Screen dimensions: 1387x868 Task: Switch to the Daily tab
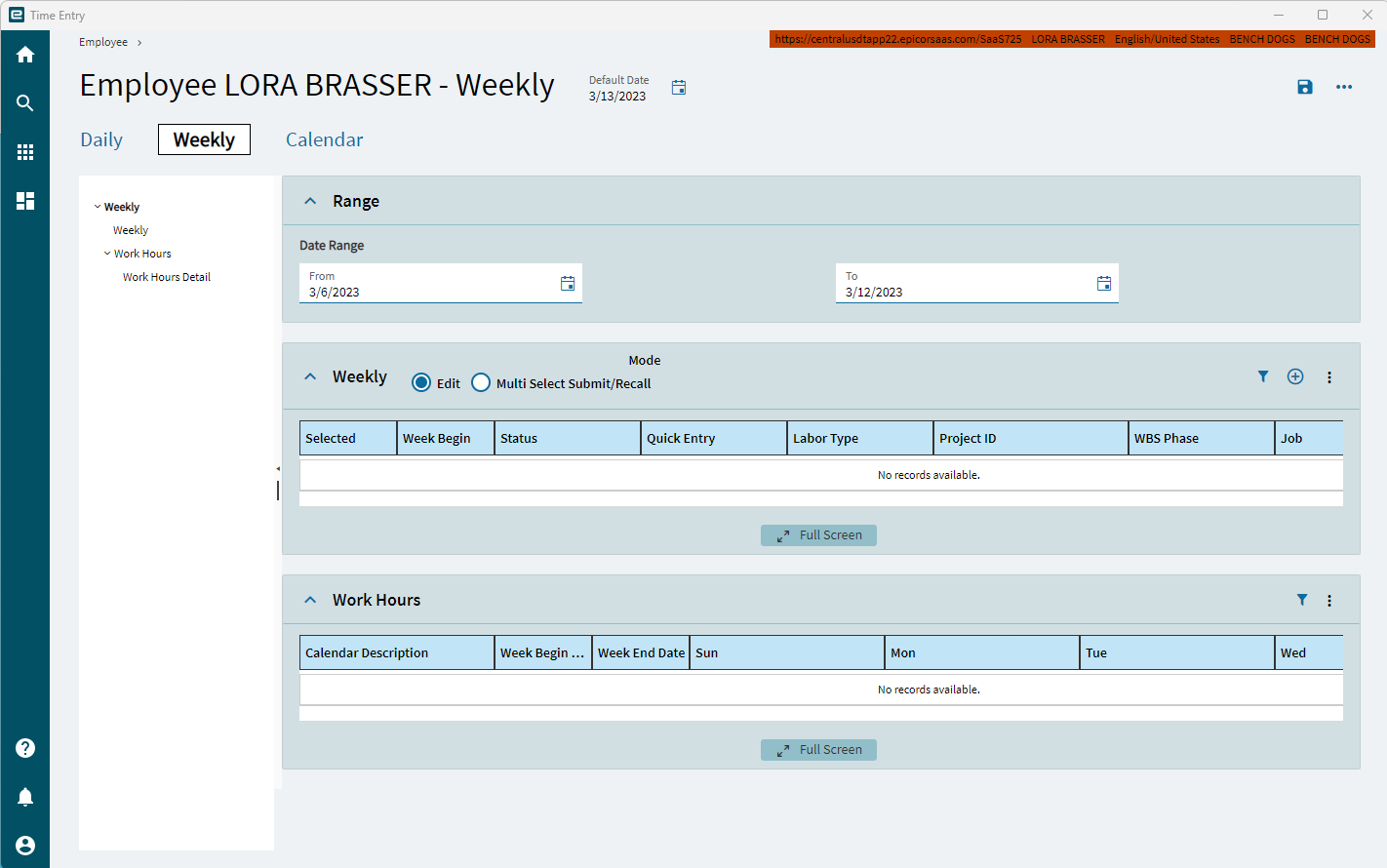click(101, 139)
